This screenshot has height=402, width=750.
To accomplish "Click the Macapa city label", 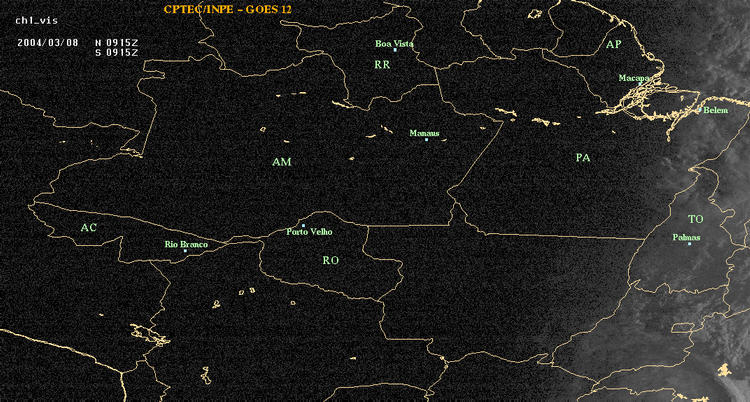I will point(634,78).
